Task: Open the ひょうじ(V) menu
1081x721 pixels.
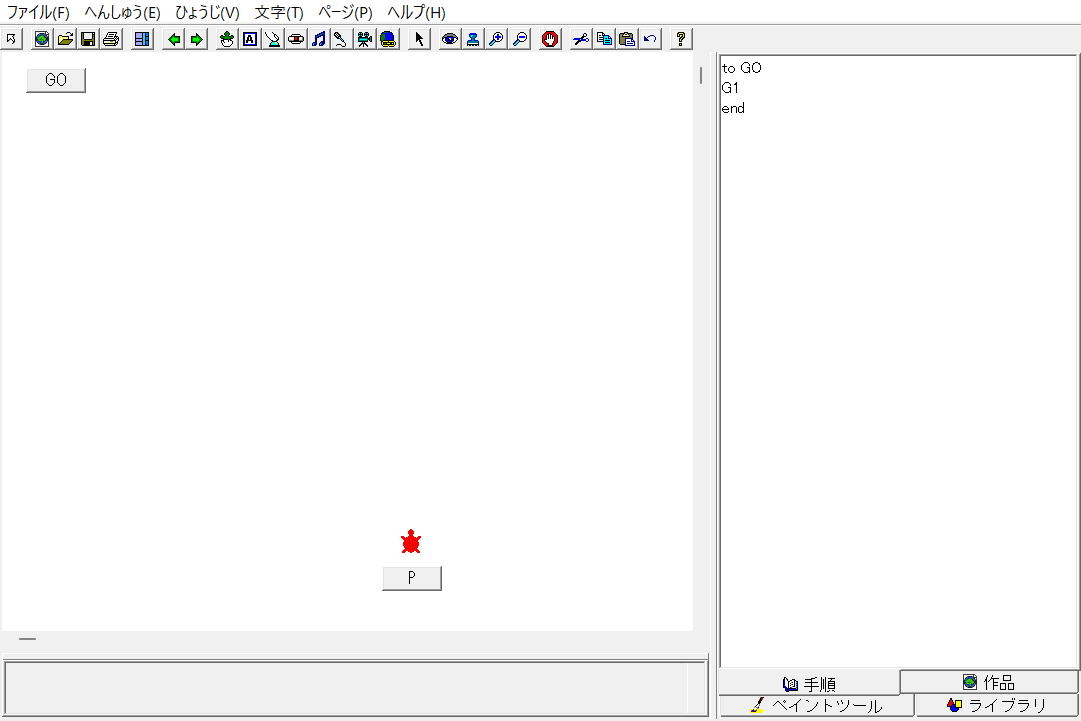Action: point(207,12)
